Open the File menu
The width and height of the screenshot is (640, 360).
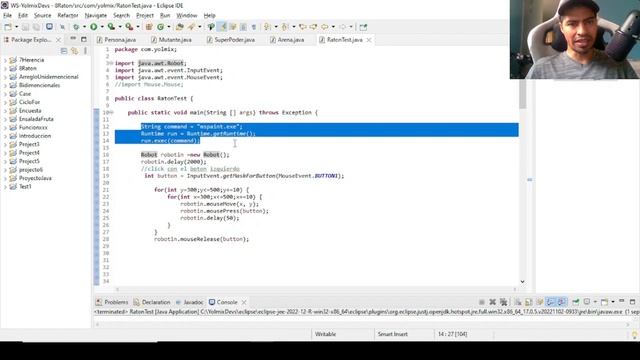coord(7,16)
